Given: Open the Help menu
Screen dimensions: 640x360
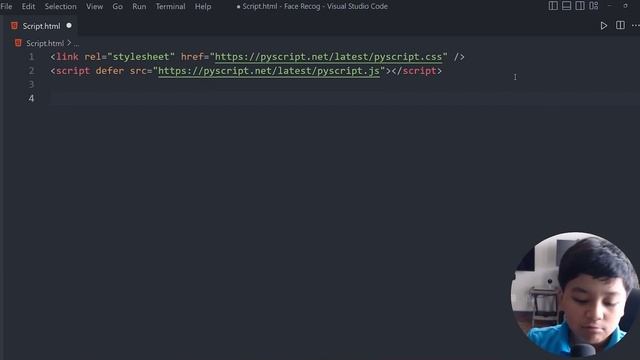Looking at the screenshot, I should [x=203, y=7].
